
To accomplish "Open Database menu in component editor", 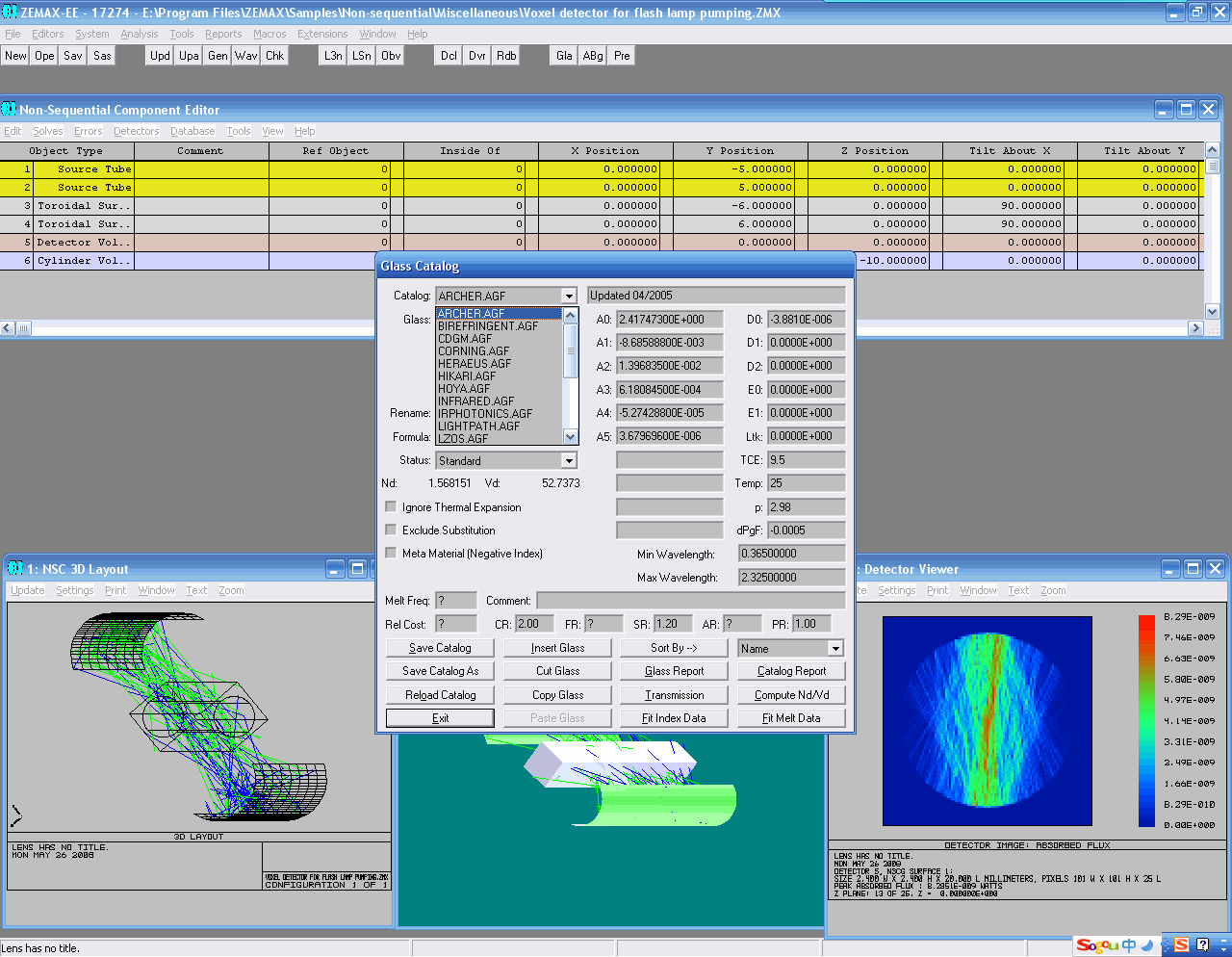I will pos(192,131).
